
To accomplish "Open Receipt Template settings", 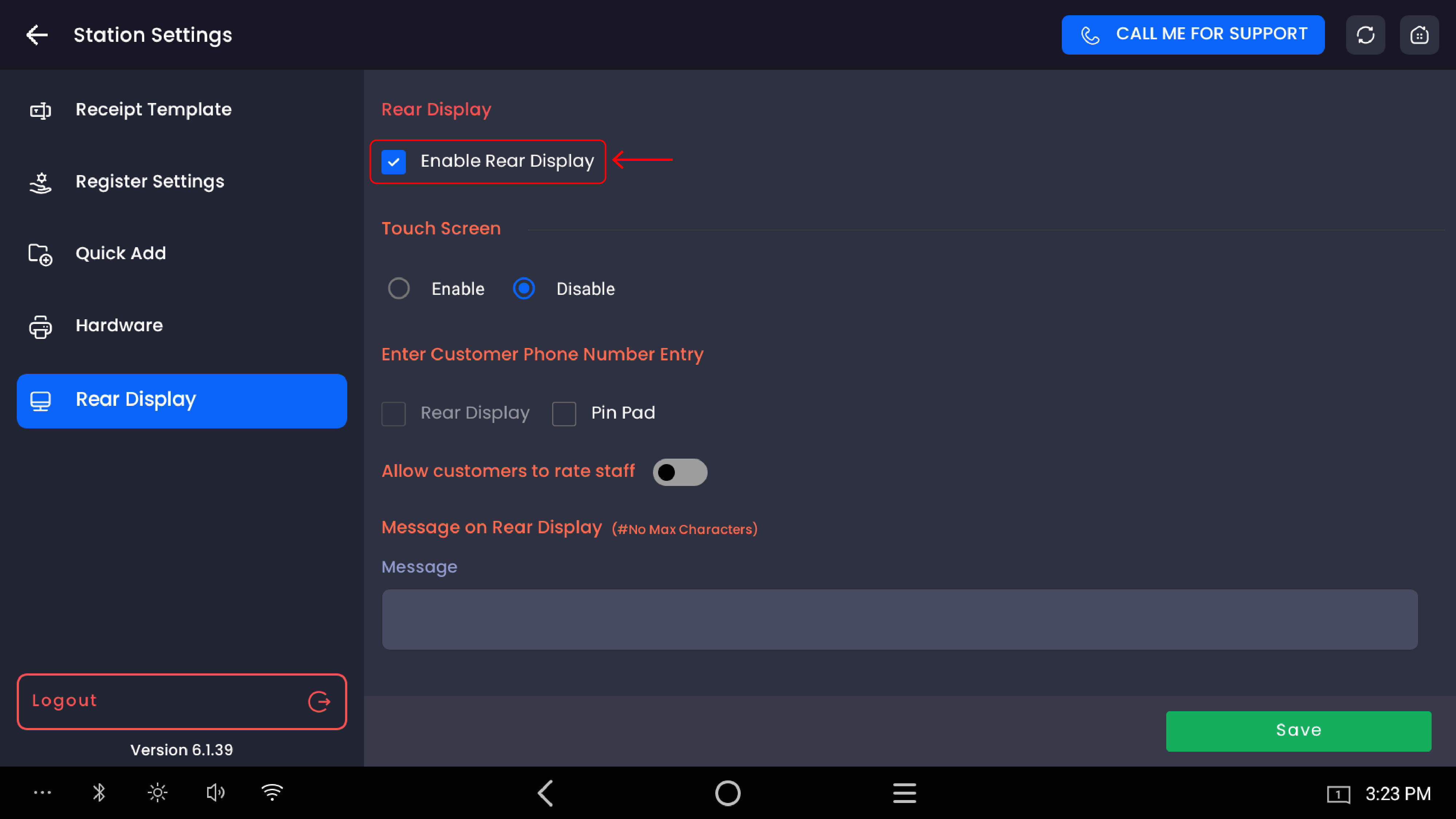I will point(181,110).
